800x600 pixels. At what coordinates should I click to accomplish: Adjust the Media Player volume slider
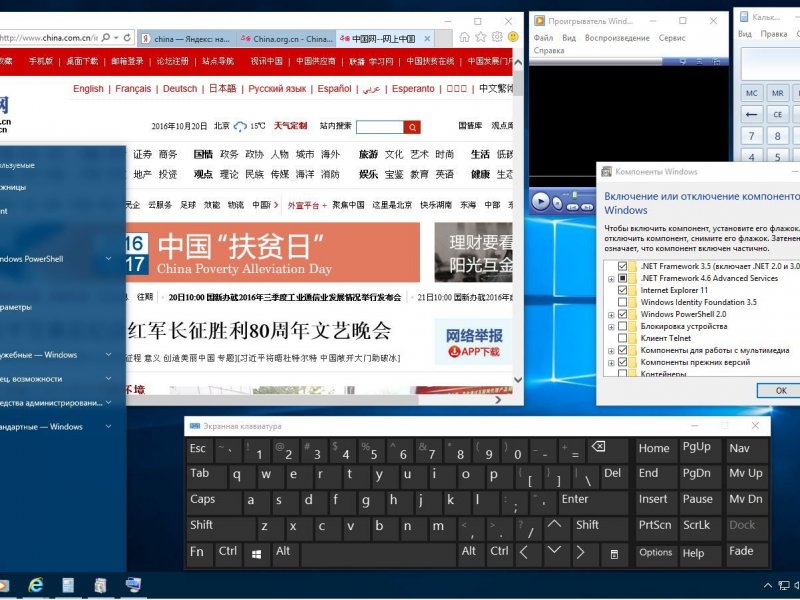click(x=575, y=196)
